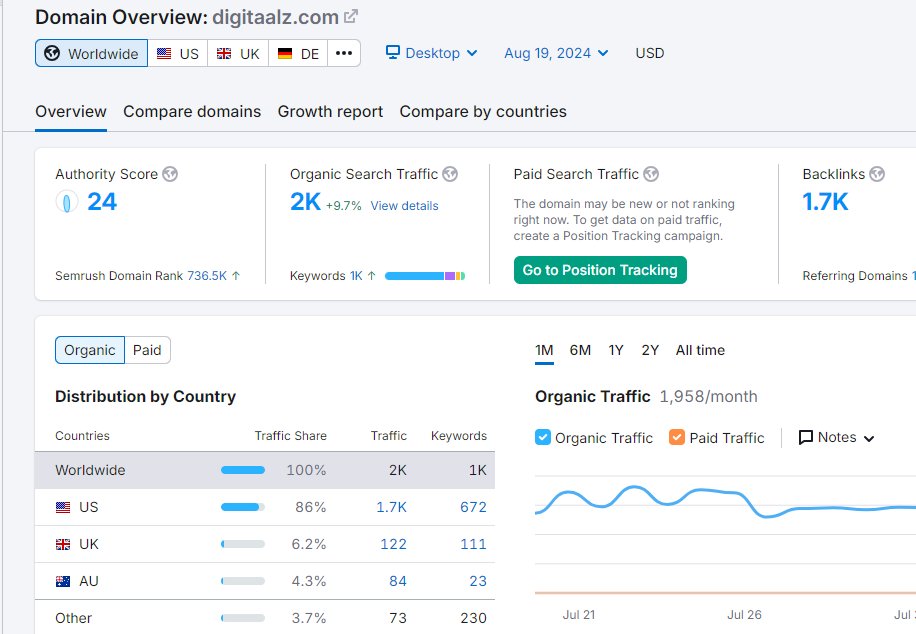Image resolution: width=916 pixels, height=634 pixels.
Task: Click the Notes speech bubble icon
Action: (806, 438)
